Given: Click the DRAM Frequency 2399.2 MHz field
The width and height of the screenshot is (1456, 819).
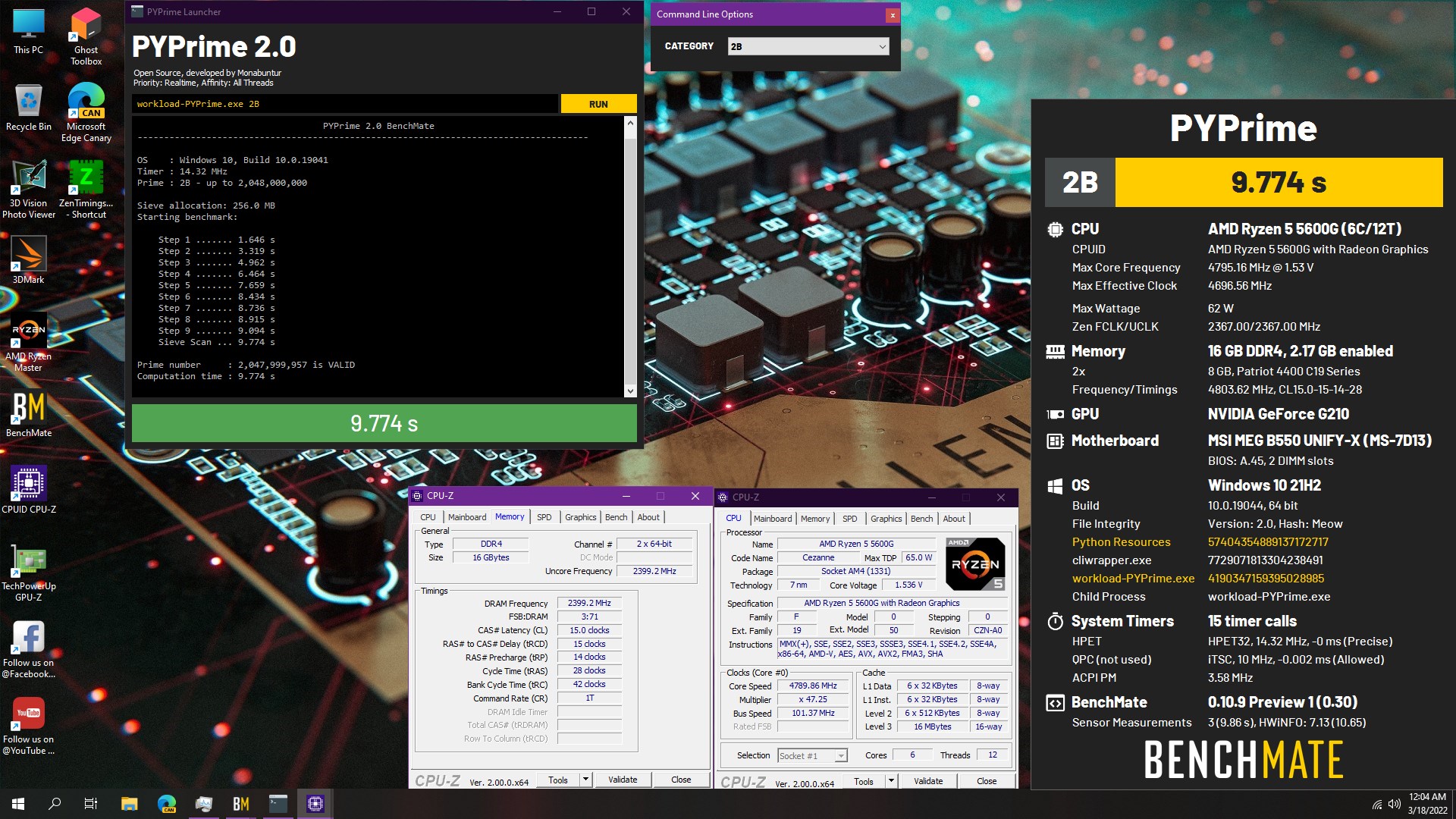Looking at the screenshot, I should (589, 603).
